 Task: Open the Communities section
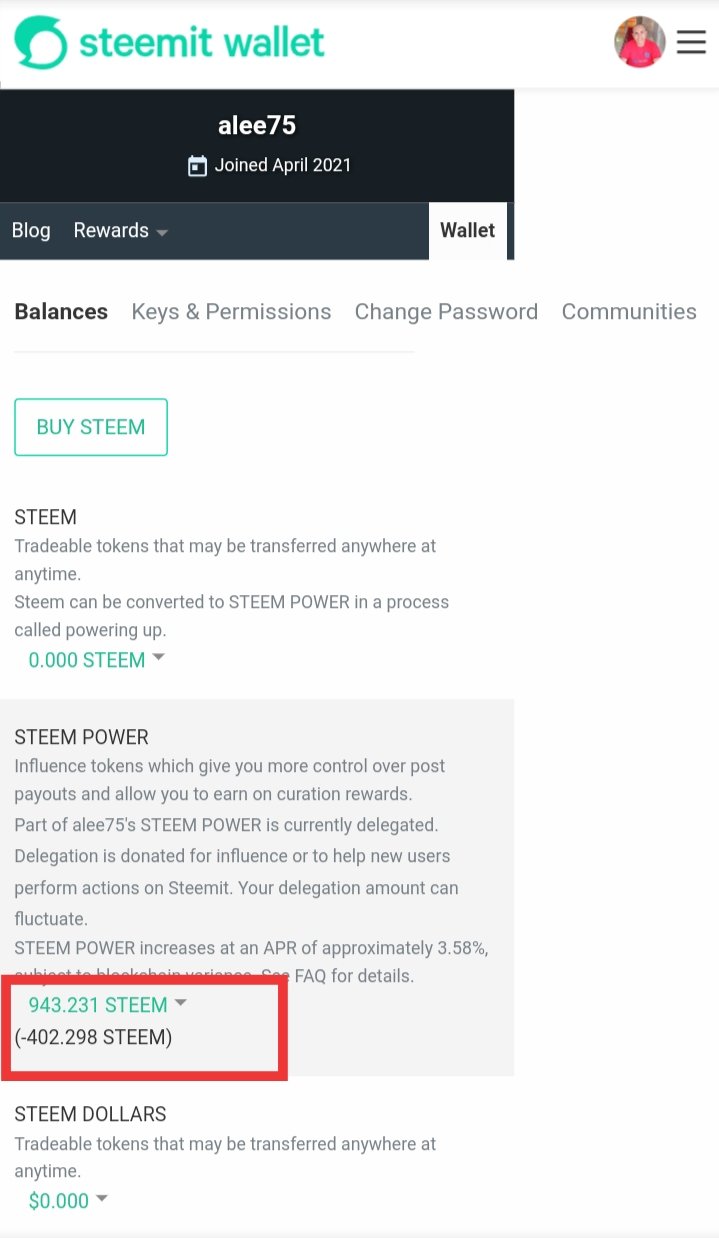629,312
